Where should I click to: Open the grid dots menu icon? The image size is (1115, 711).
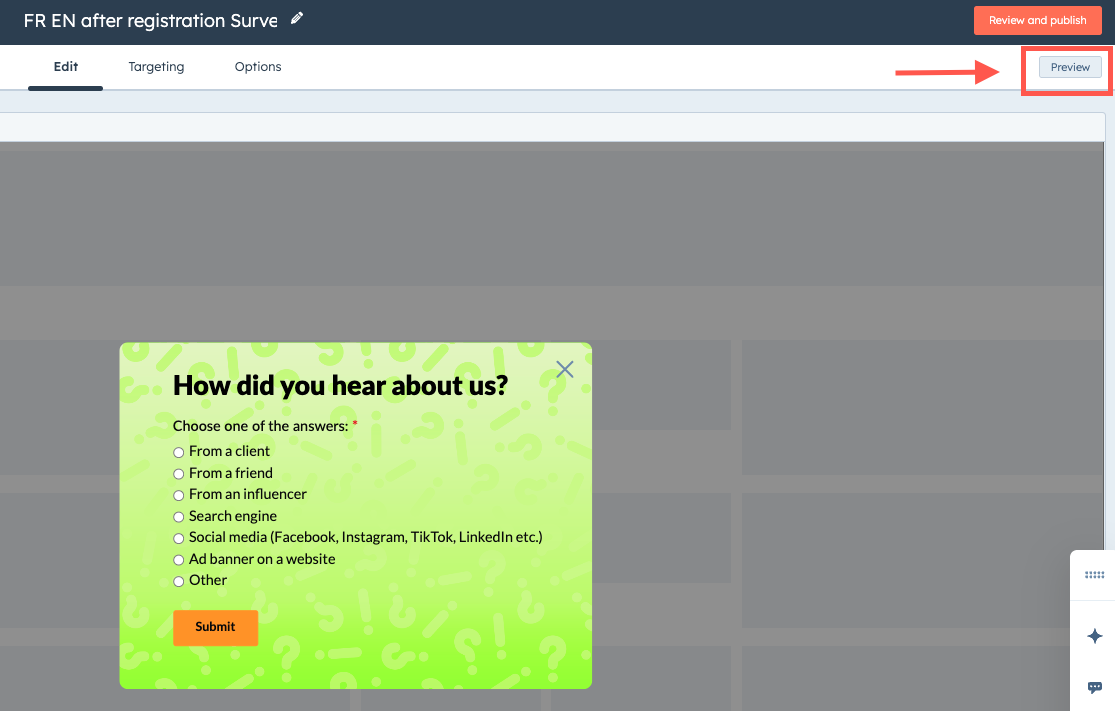(x=1094, y=574)
